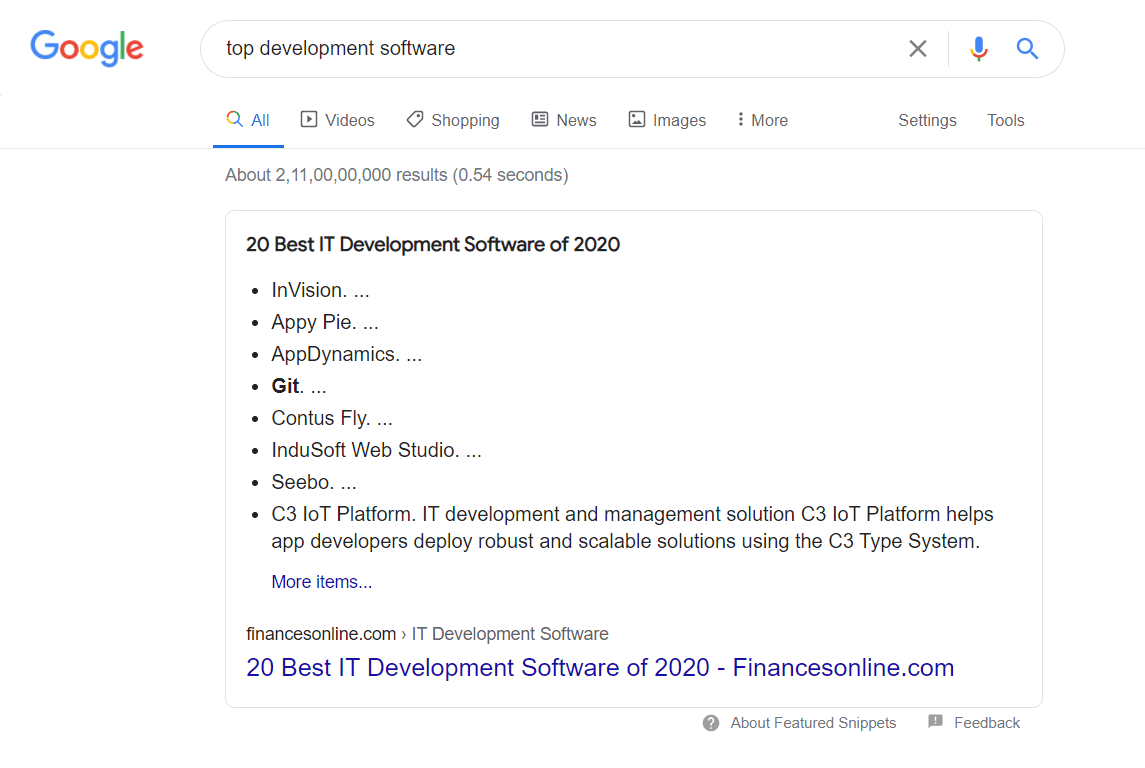Expand the More menu

[762, 120]
